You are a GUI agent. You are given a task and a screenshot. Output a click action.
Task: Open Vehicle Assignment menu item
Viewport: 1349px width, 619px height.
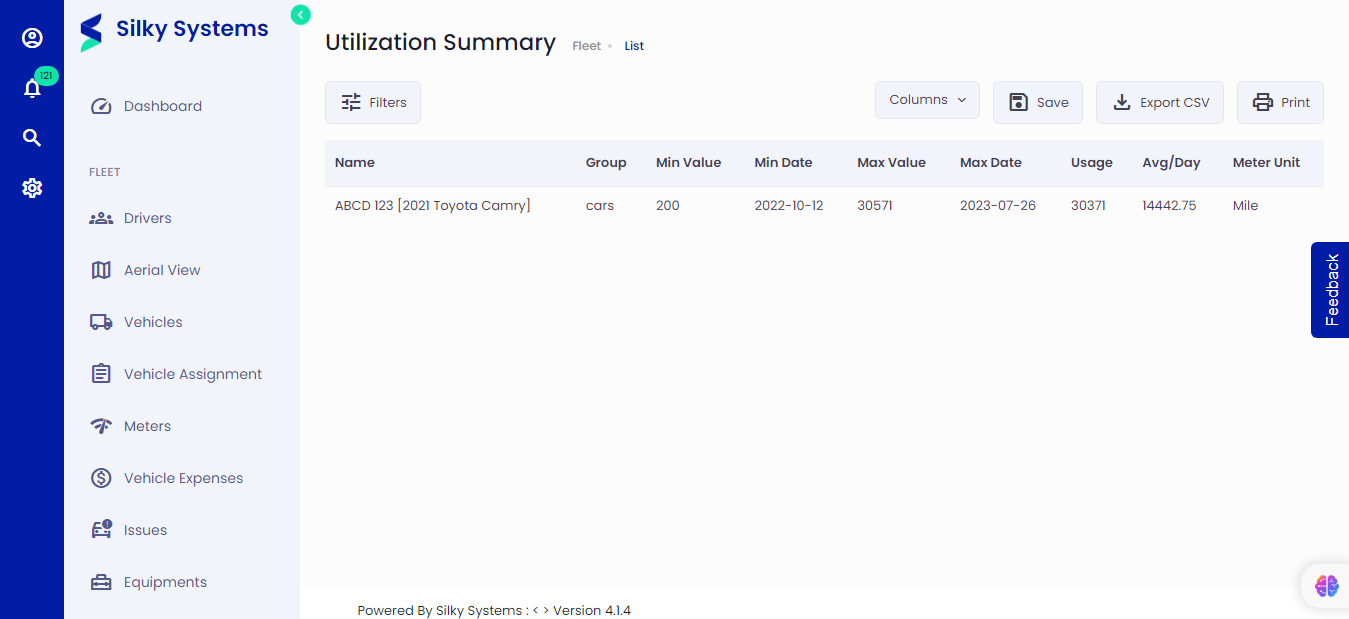[192, 374]
